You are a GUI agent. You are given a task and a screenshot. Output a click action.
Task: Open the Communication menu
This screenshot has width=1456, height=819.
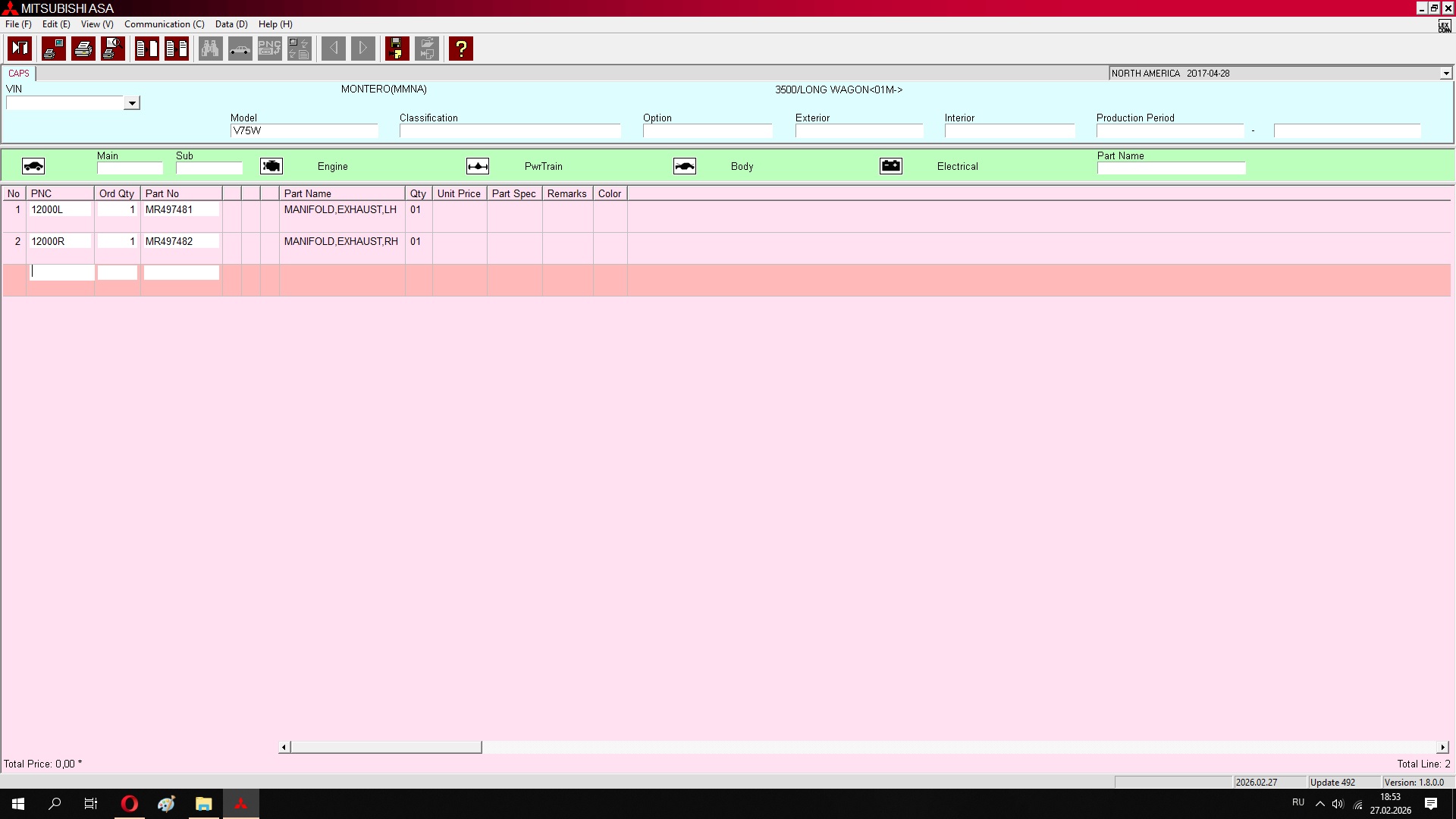tap(164, 24)
